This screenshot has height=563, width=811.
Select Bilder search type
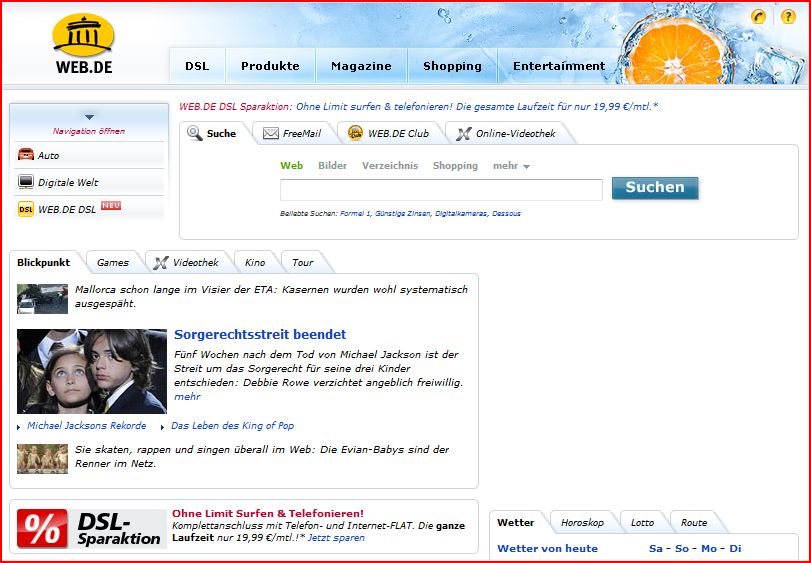332,165
